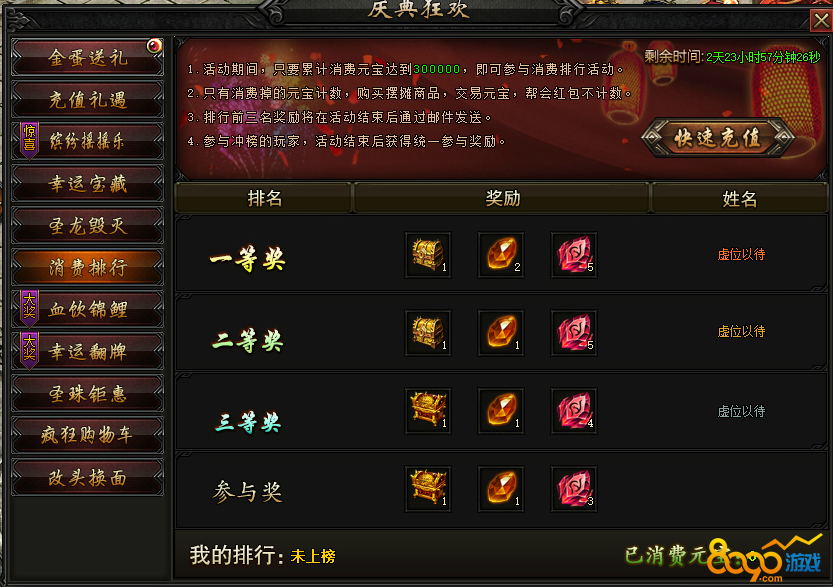Click participation prize orange gem icon
Screen dimensions: 833x587
click(501, 489)
